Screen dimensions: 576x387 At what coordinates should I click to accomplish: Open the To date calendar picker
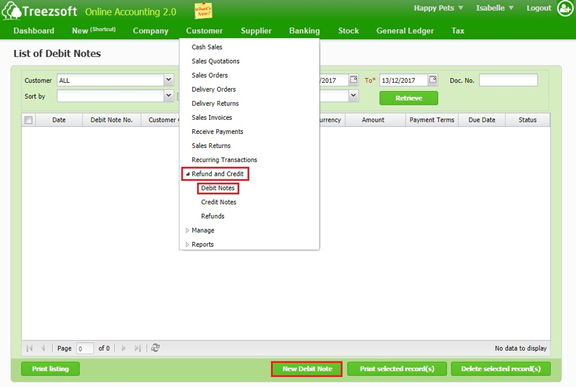point(433,80)
